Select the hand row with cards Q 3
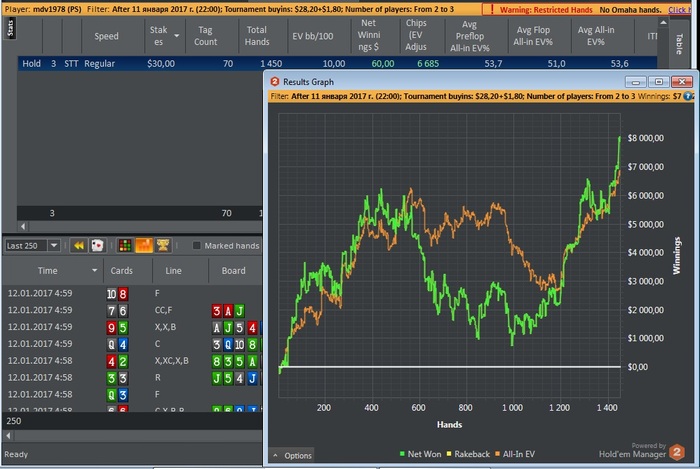This screenshot has width=700, height=469. (x=133, y=394)
